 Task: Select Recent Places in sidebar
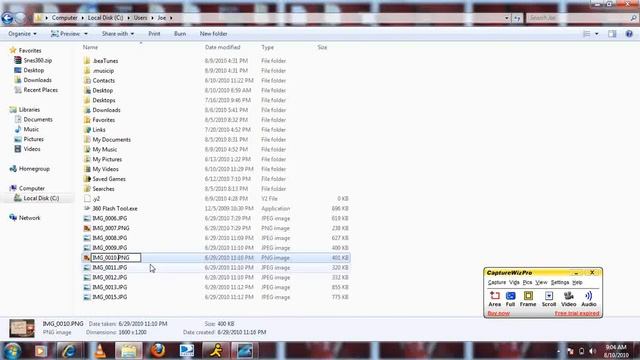pos(36,90)
